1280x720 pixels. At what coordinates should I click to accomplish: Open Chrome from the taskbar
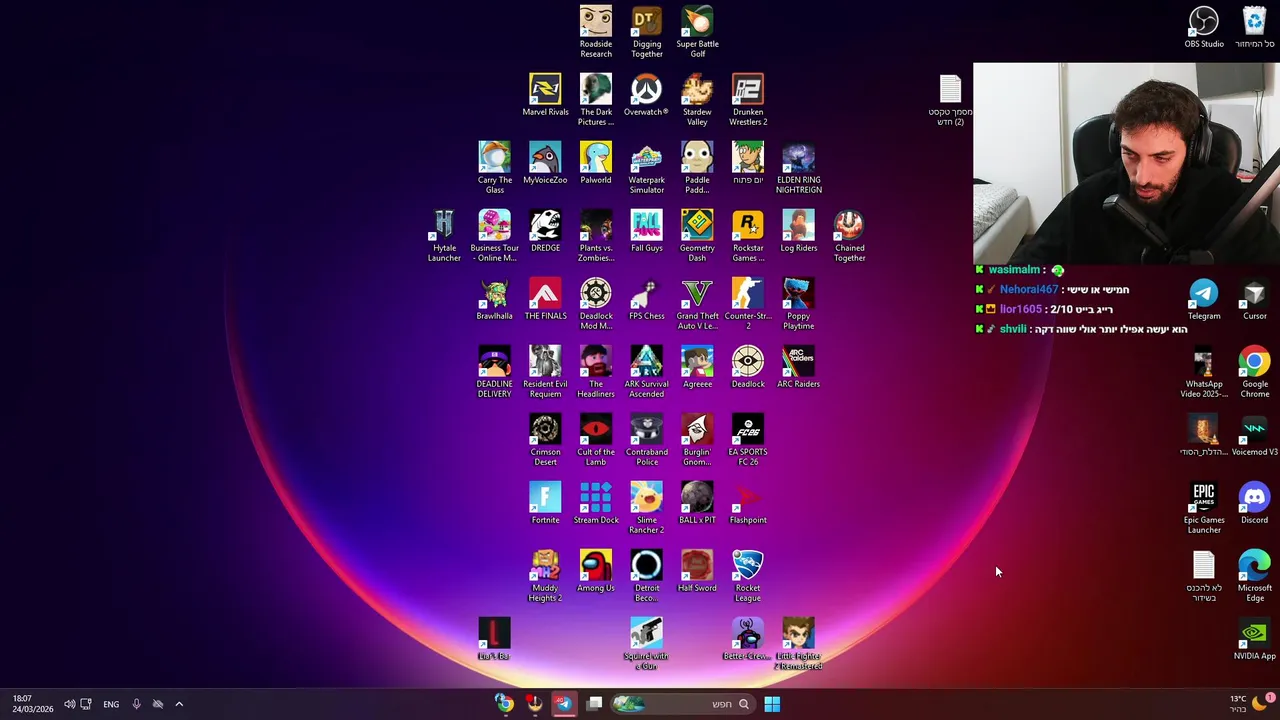point(504,704)
